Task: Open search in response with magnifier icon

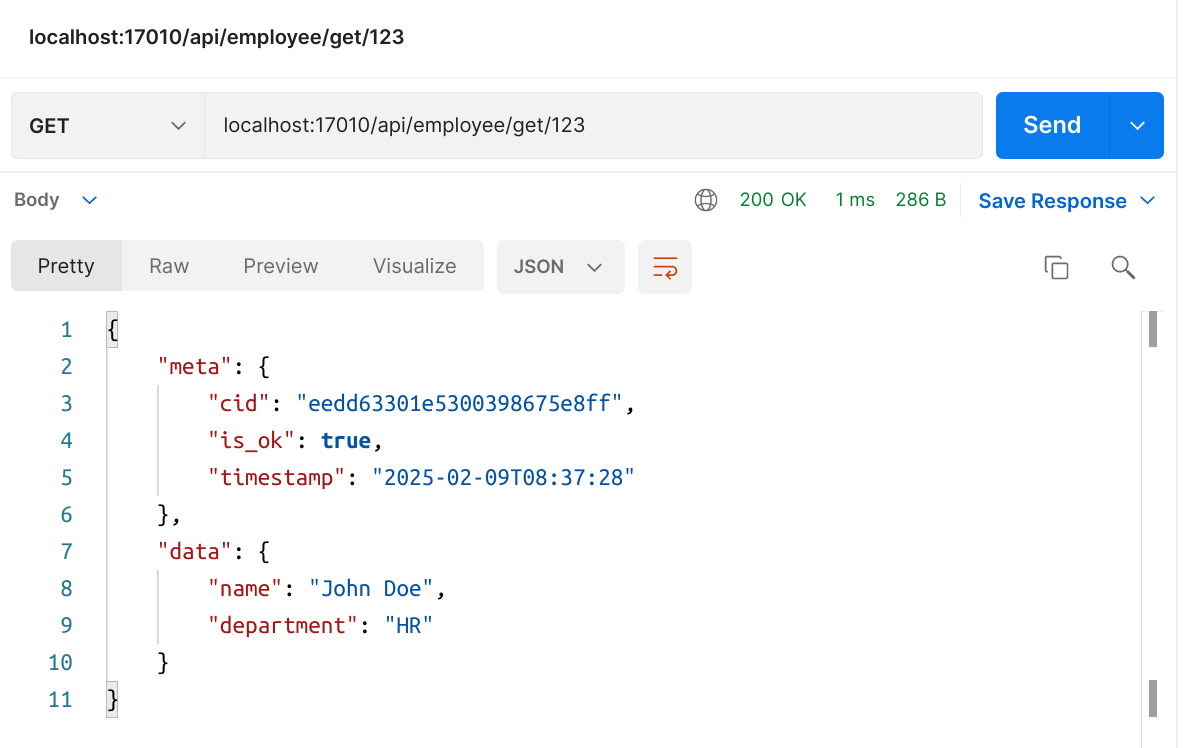Action: pos(1123,267)
